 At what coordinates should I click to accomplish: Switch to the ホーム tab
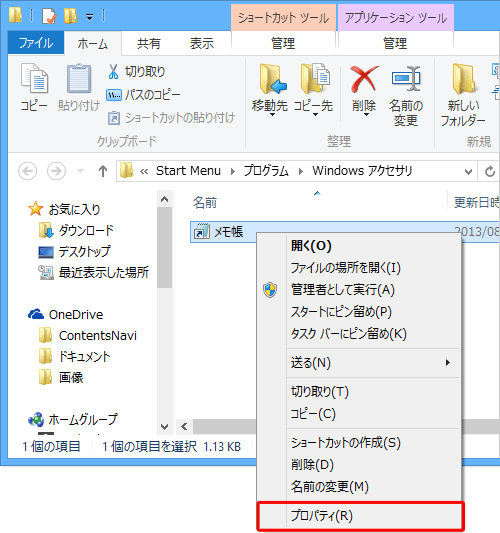tap(92, 44)
